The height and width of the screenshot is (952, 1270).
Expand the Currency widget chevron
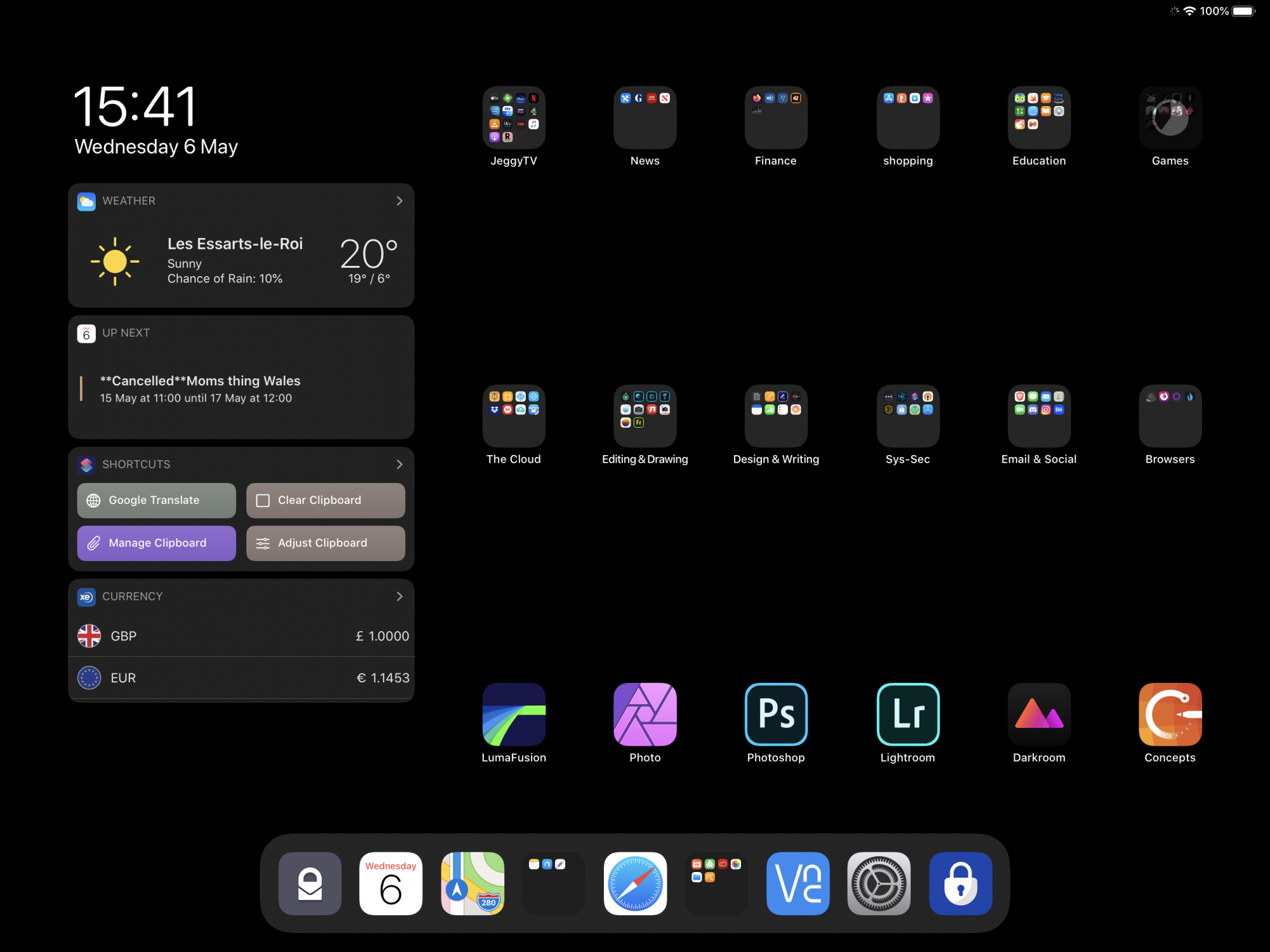click(x=399, y=597)
